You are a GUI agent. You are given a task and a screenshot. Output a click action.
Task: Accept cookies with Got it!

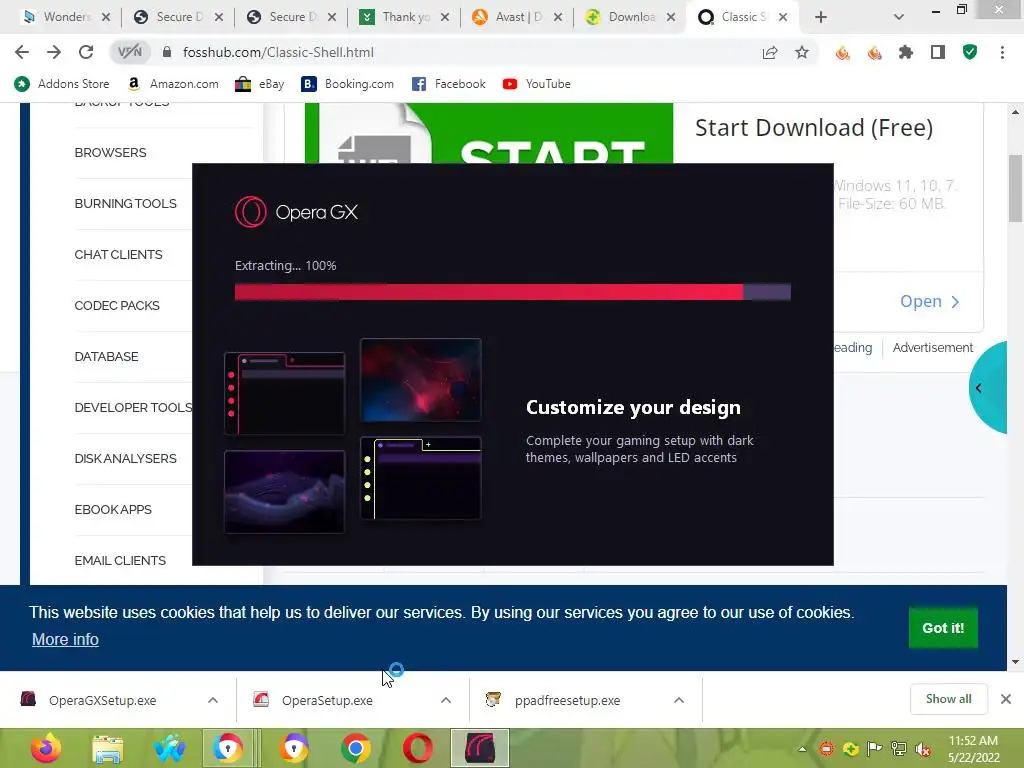943,628
